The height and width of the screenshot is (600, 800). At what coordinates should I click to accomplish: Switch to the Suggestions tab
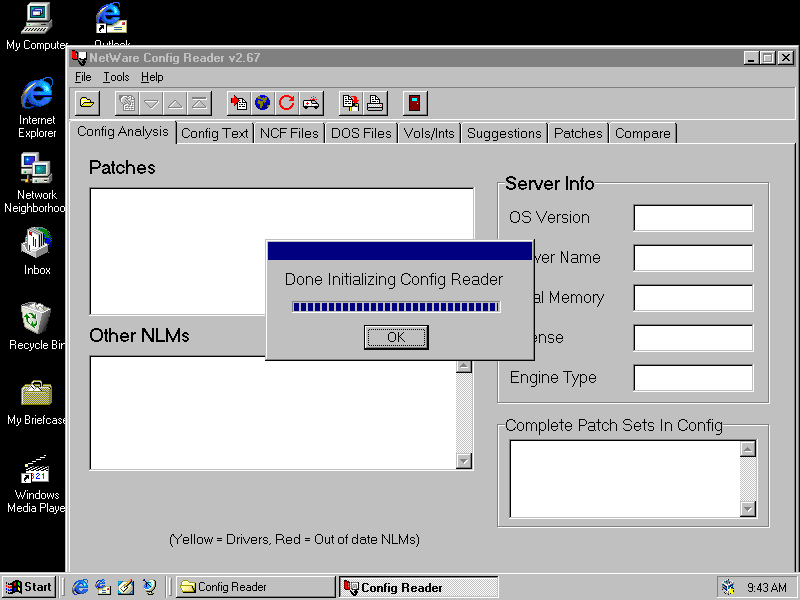(504, 133)
